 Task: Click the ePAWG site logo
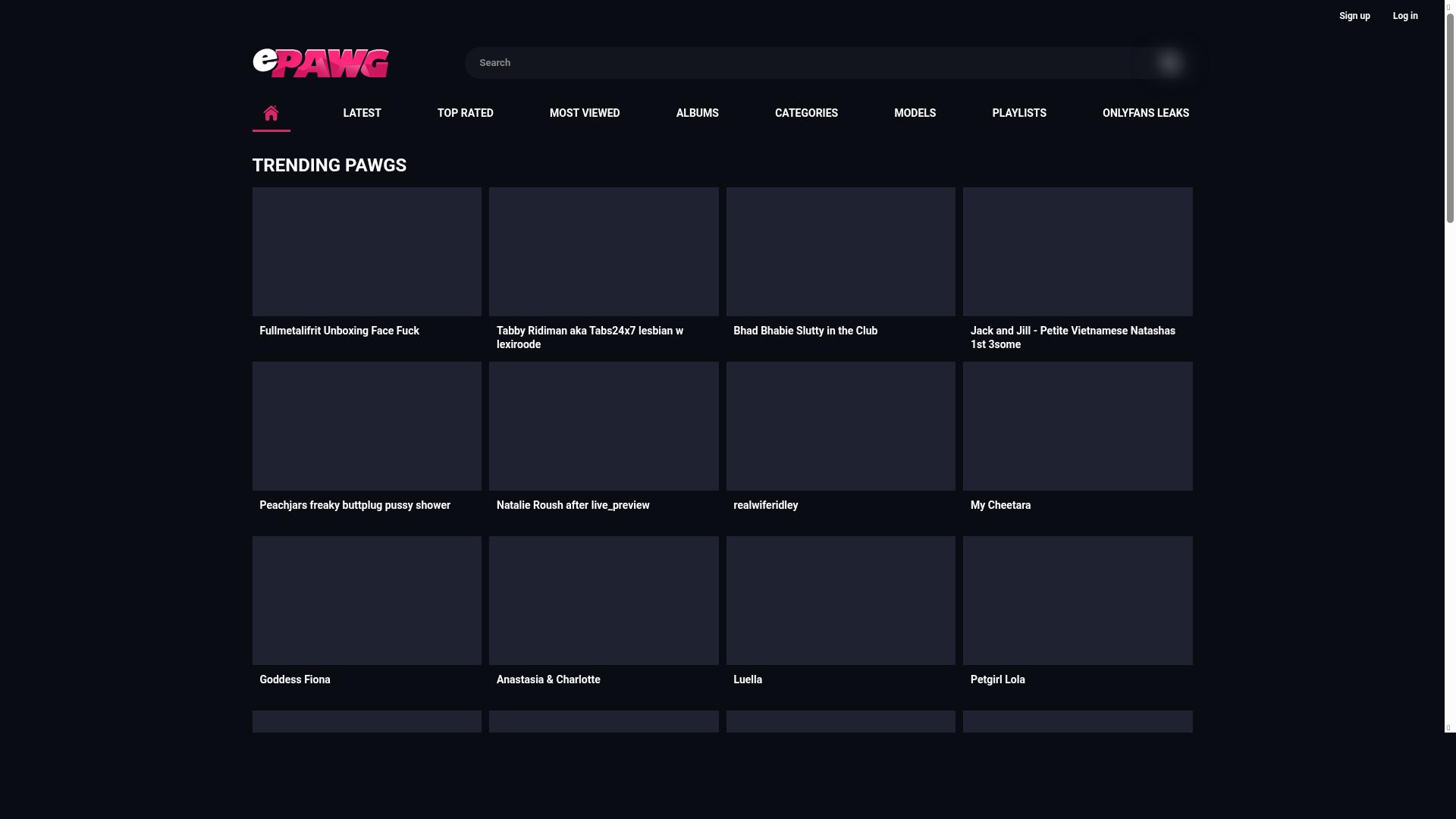[x=320, y=62]
